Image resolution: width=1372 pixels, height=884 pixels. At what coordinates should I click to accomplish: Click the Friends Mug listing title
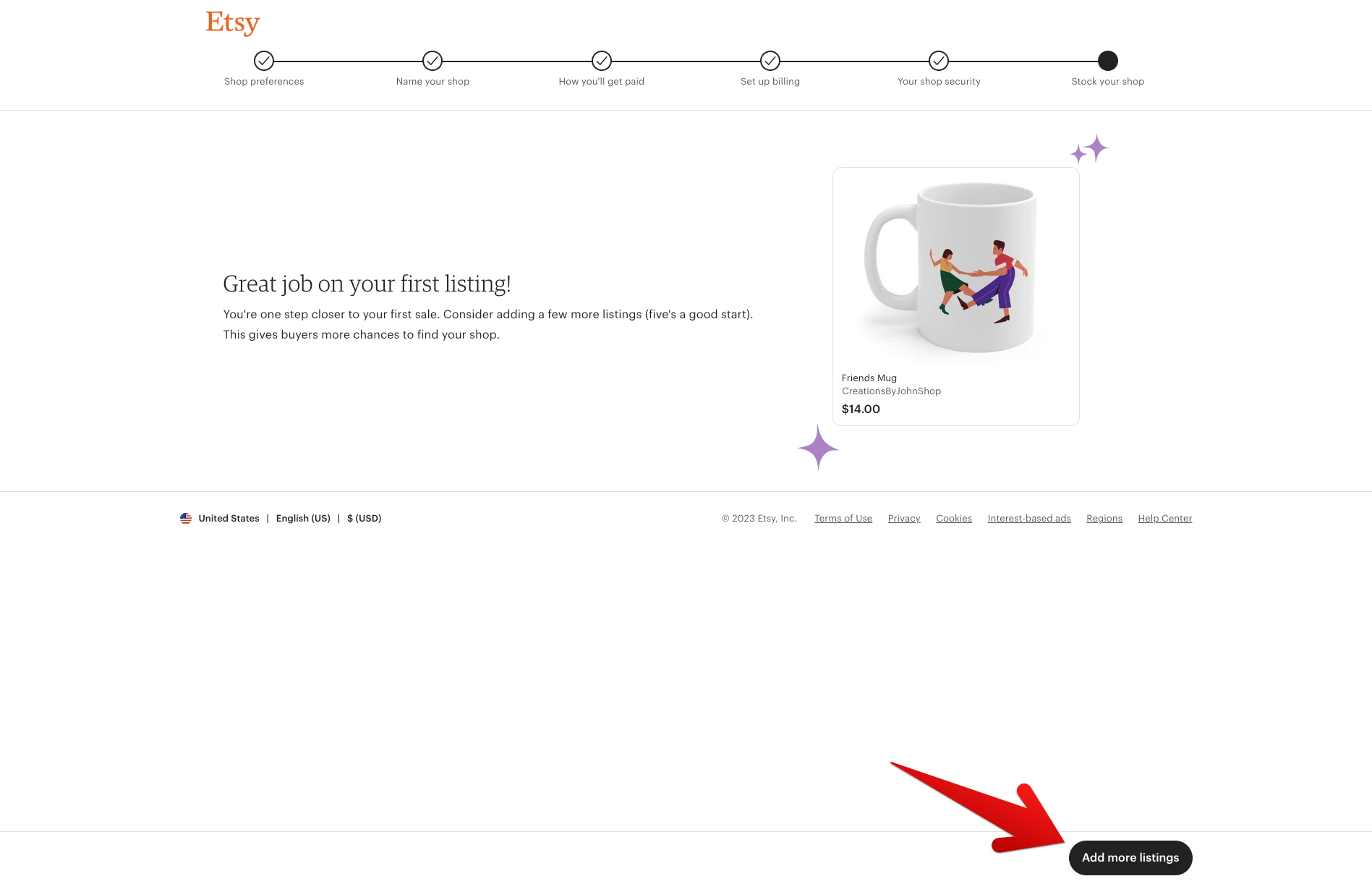coord(869,378)
